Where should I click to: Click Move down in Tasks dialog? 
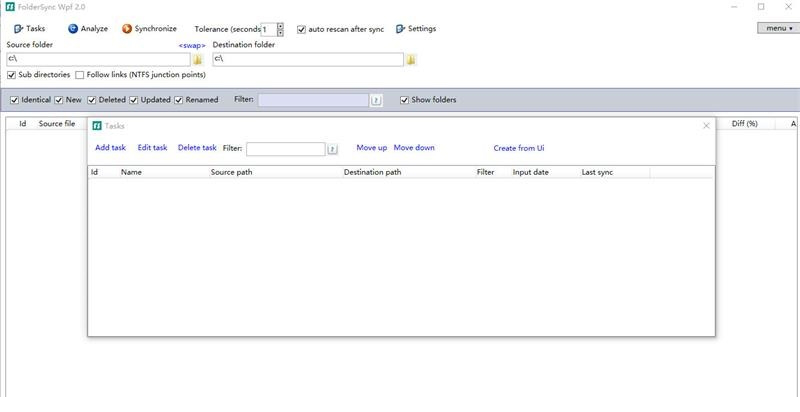[414, 148]
